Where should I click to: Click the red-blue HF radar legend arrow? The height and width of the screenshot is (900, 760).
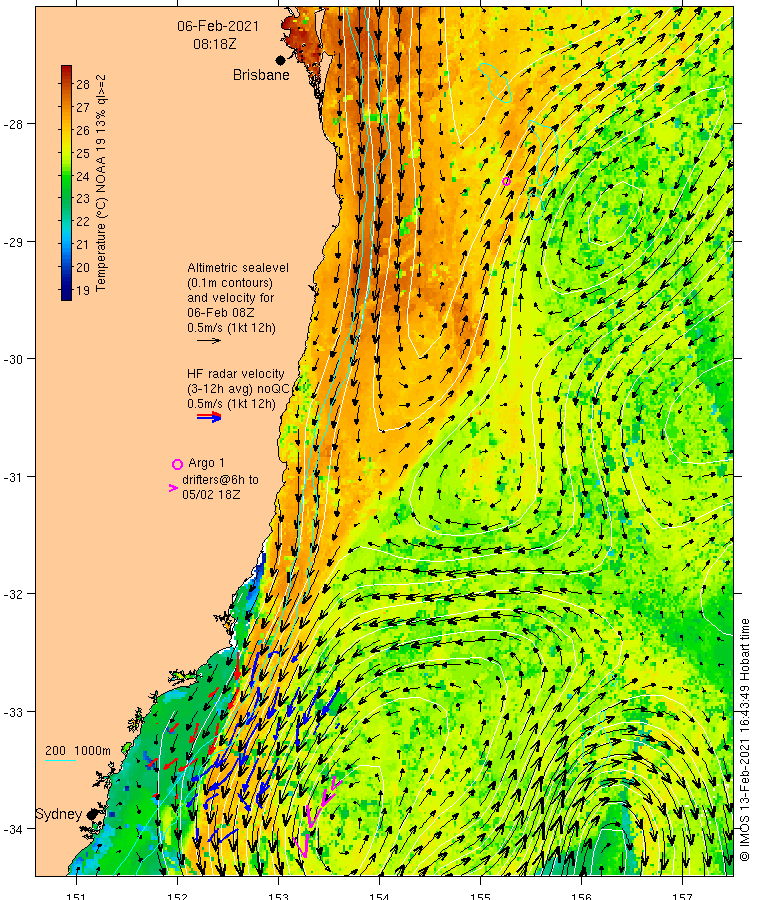coord(209,417)
